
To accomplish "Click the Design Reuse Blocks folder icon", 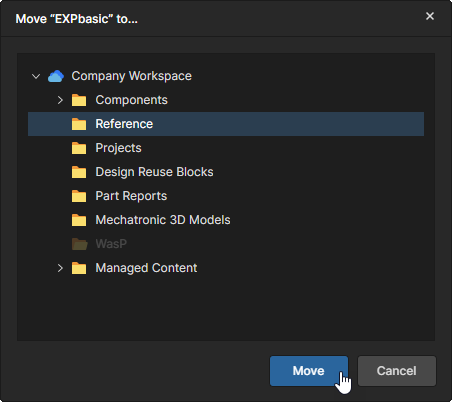I will pos(79,172).
